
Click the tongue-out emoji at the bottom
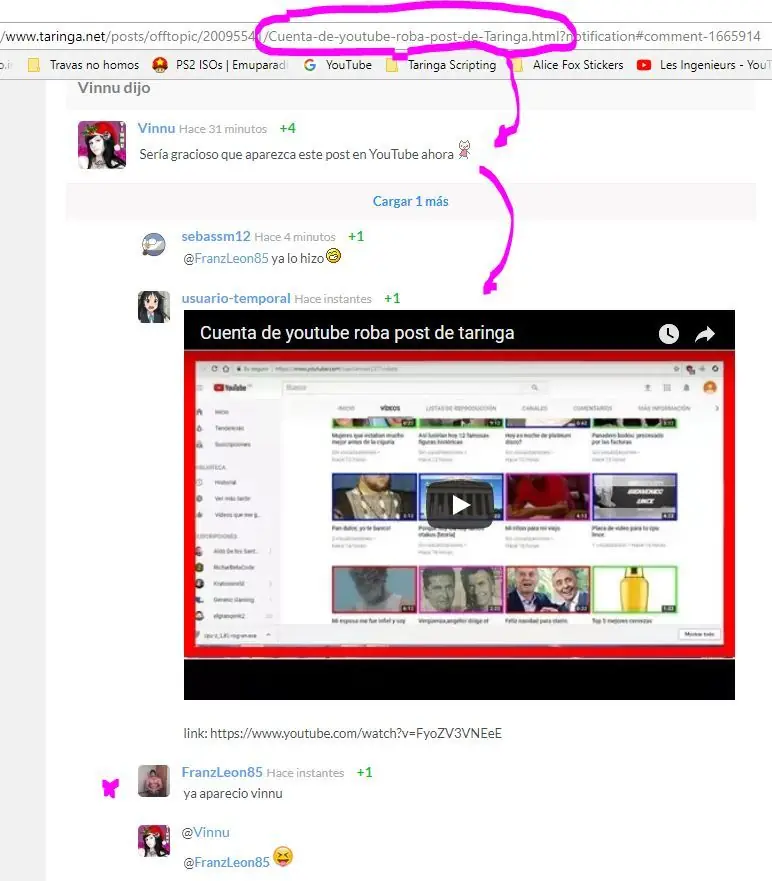tap(283, 857)
